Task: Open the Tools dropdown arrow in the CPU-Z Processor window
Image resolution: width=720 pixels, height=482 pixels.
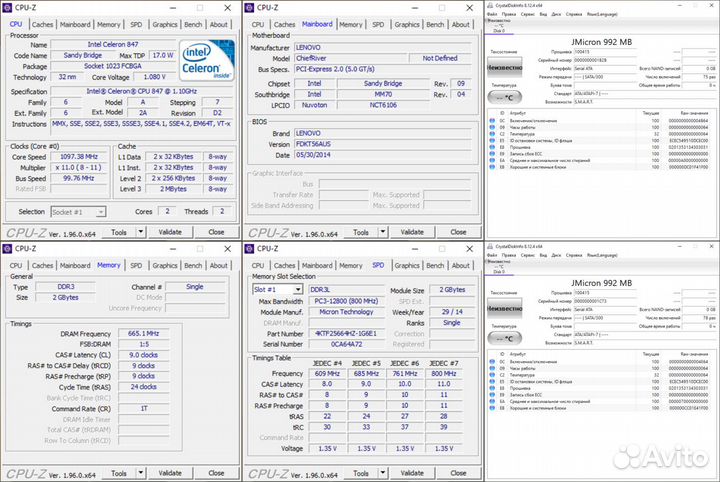Action: (141, 232)
